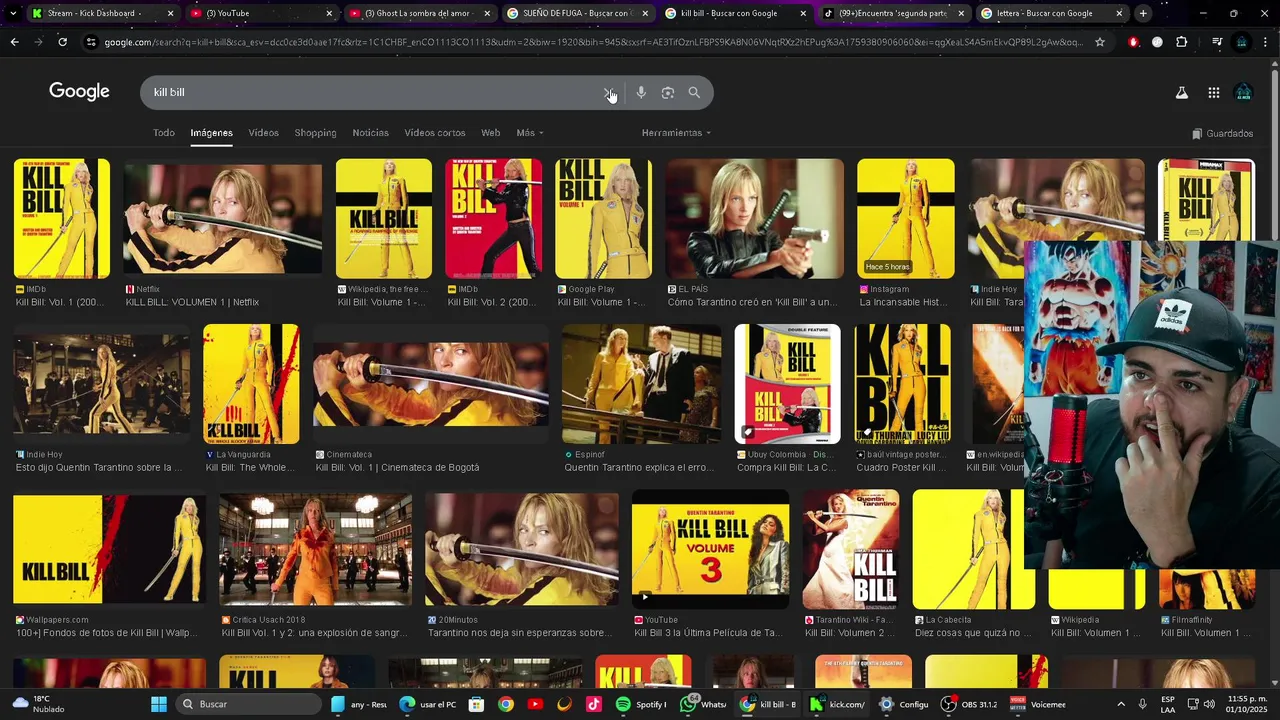Open Voicemeeter from taskbar
1280x720 pixels.
click(x=1038, y=704)
